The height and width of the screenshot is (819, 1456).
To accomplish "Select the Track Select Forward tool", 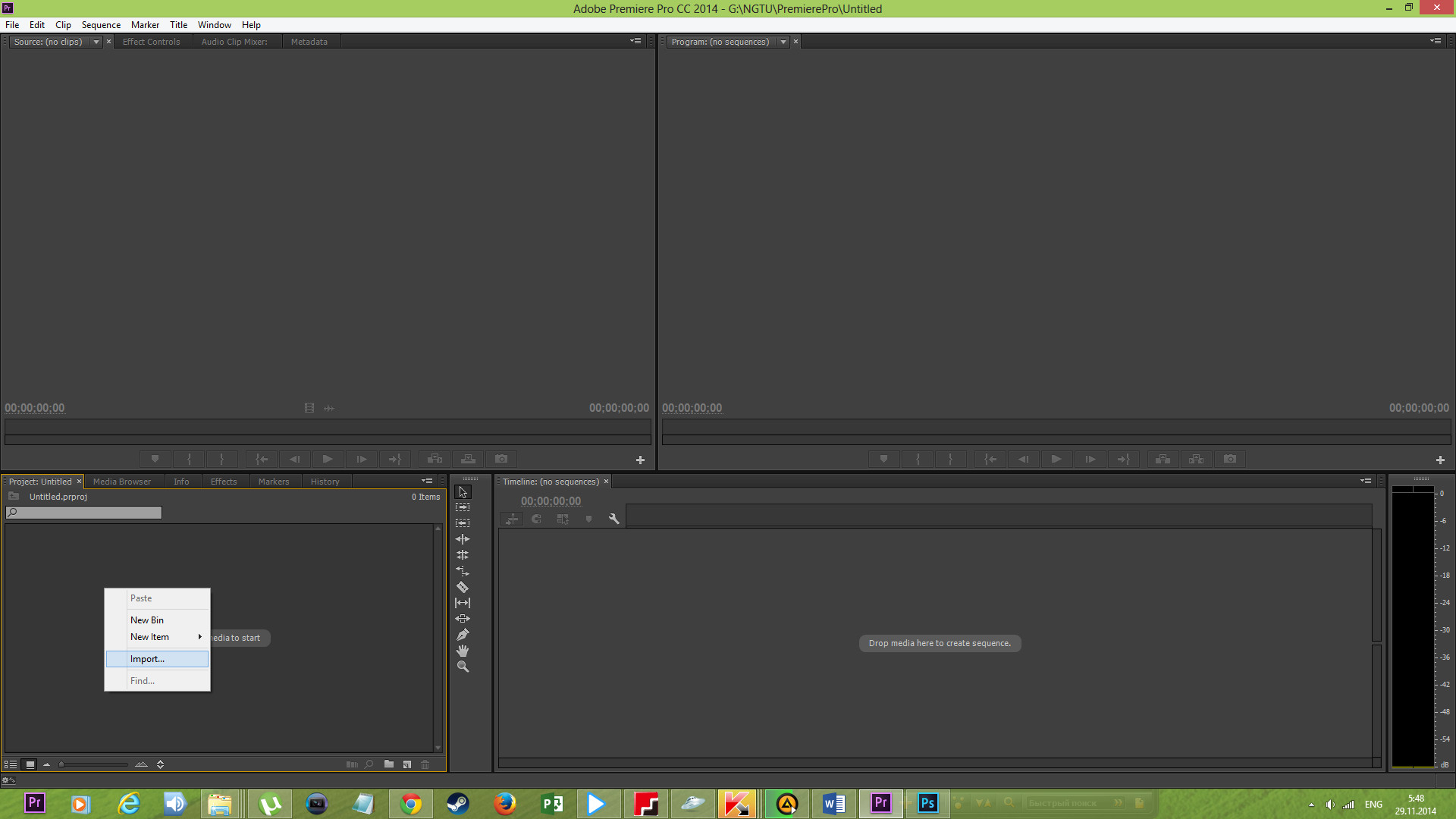I will [x=463, y=507].
